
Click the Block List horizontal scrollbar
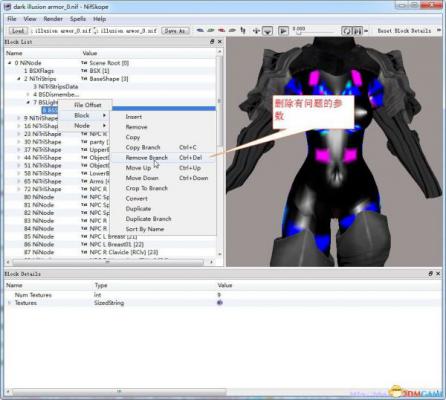[x=109, y=262]
